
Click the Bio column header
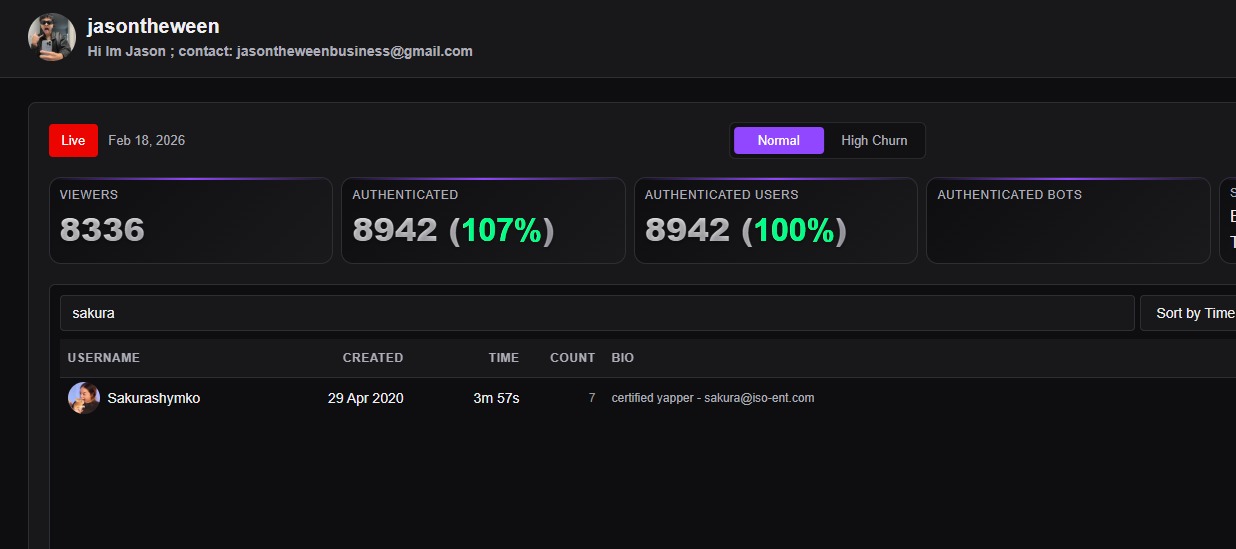coord(623,358)
